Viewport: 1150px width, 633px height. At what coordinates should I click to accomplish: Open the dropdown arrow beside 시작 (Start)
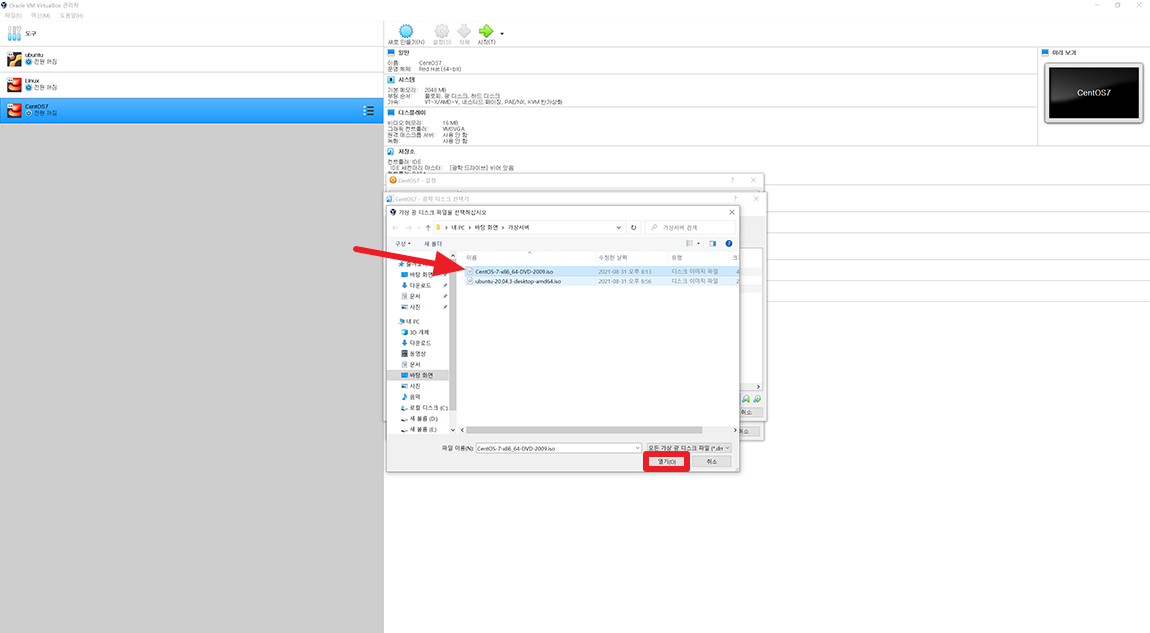(x=502, y=34)
